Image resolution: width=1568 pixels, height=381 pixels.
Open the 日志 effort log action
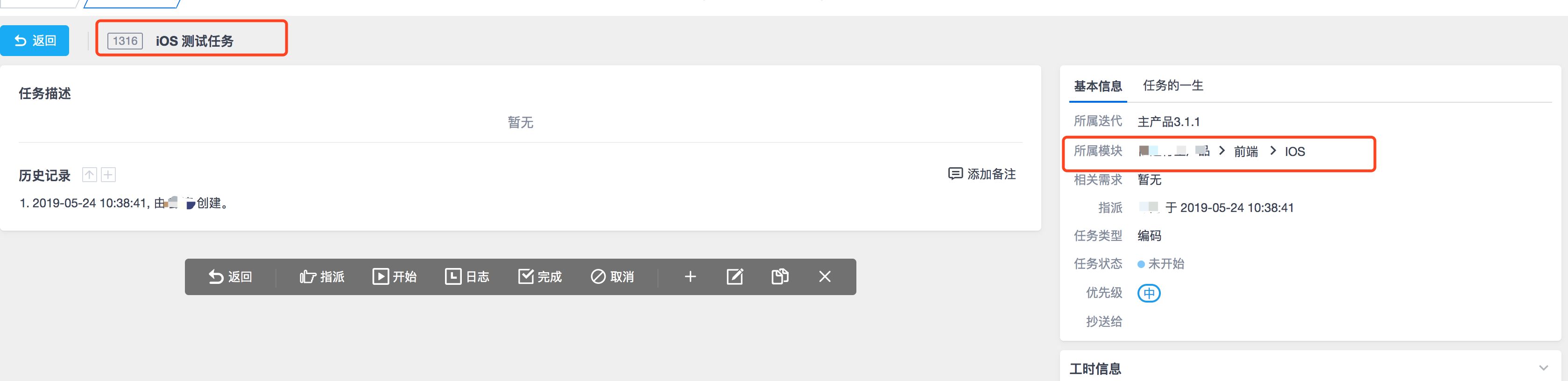pos(467,277)
